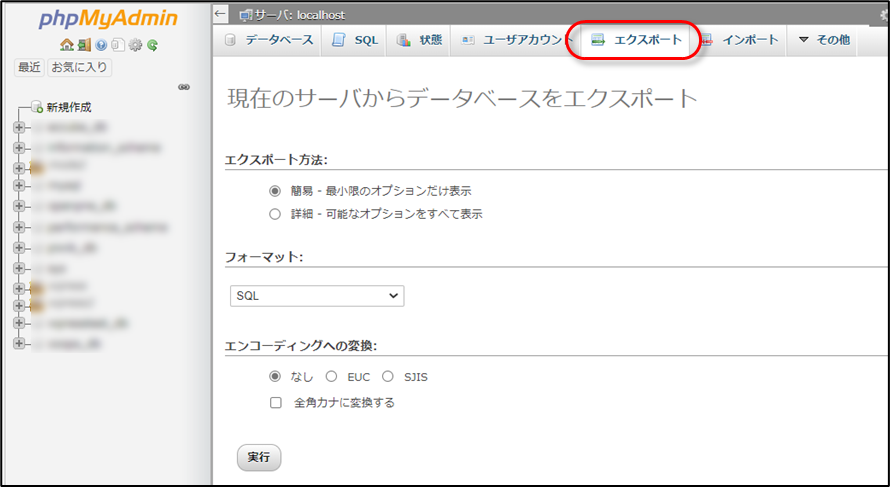Screen dimensions: 890x487
Task: Select the EUC encoding radio button
Action: [x=331, y=377]
